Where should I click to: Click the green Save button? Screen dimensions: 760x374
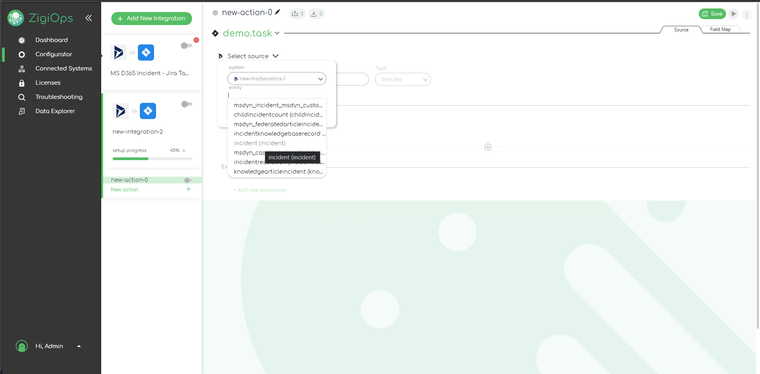tap(712, 14)
